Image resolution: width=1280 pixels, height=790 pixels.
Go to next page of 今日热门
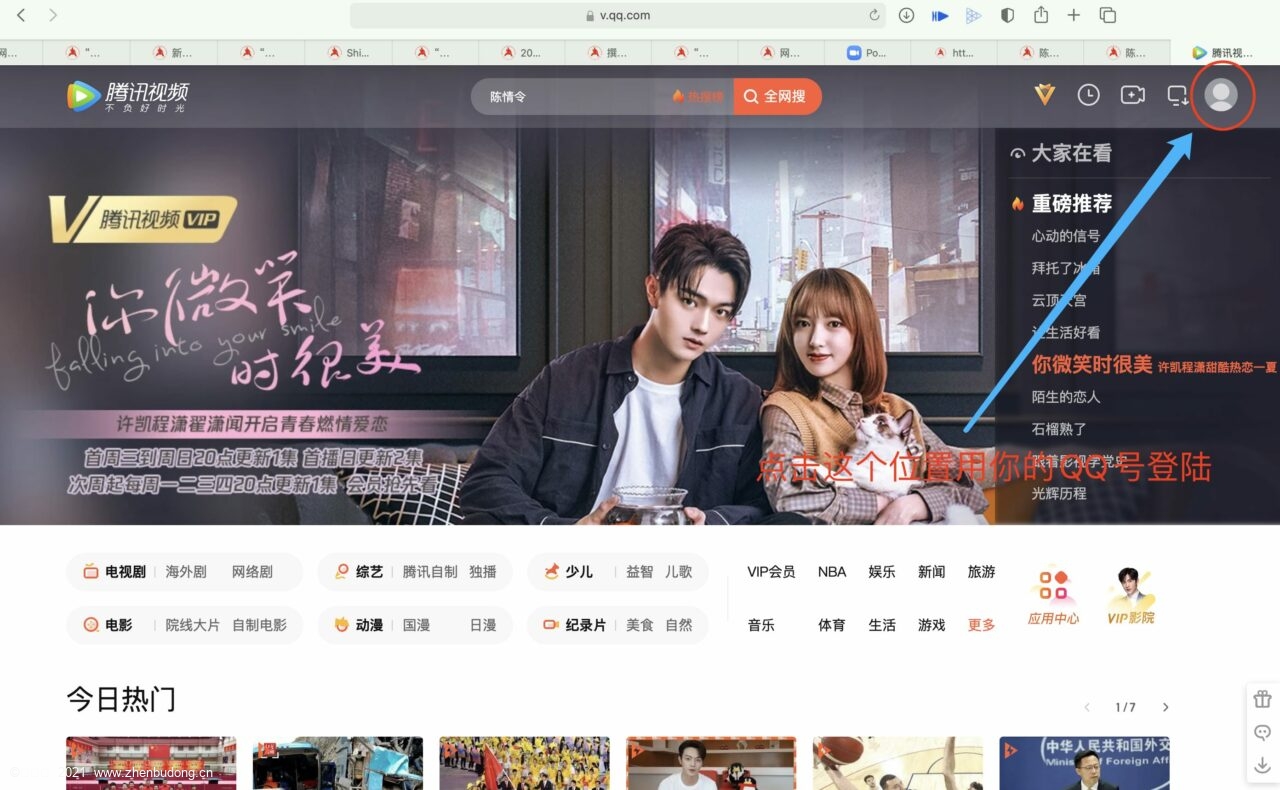[1165, 707]
